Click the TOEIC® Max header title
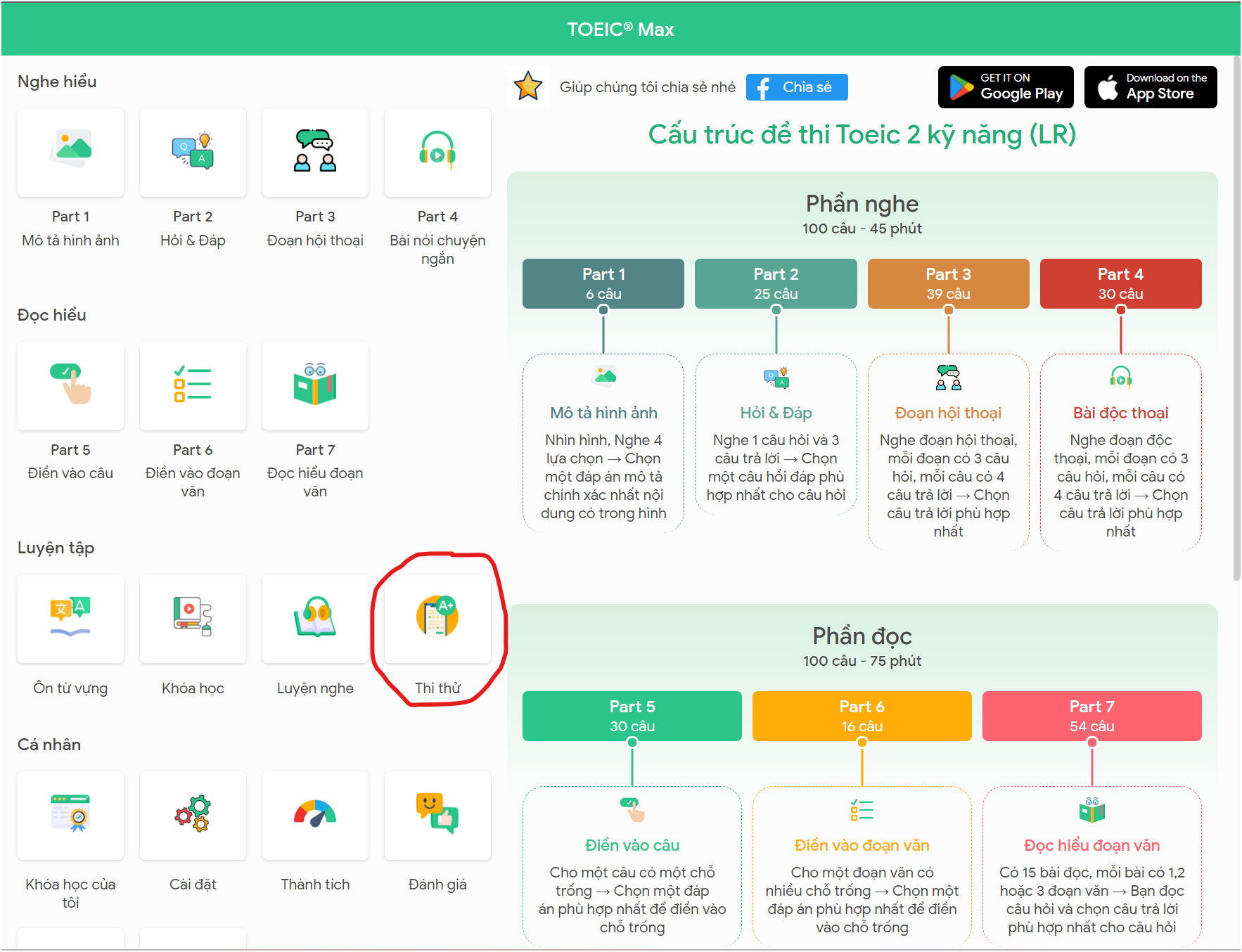Screen dimensions: 1242x952 coord(621,30)
